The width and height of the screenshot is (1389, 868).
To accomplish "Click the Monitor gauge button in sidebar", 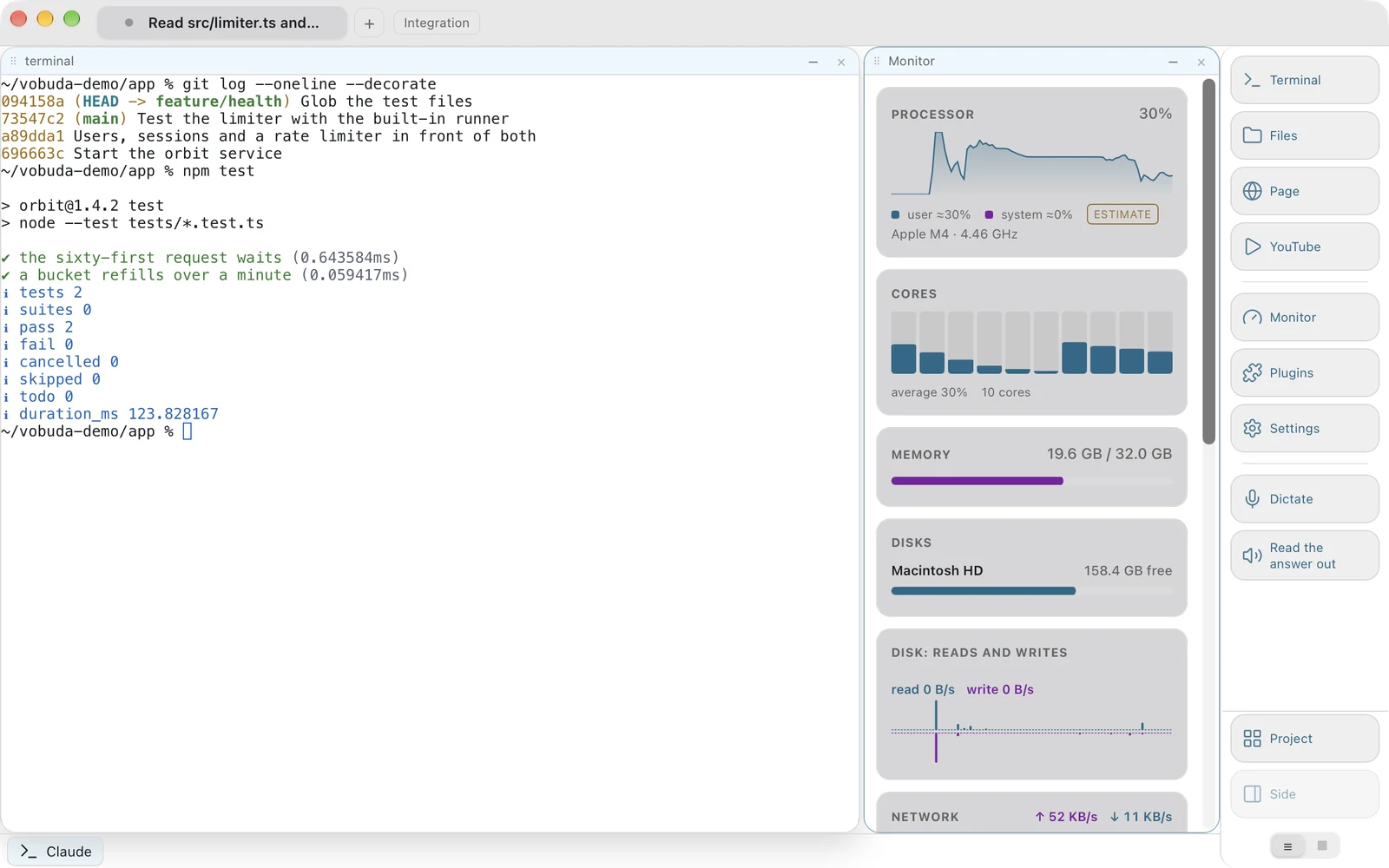I will point(1304,317).
